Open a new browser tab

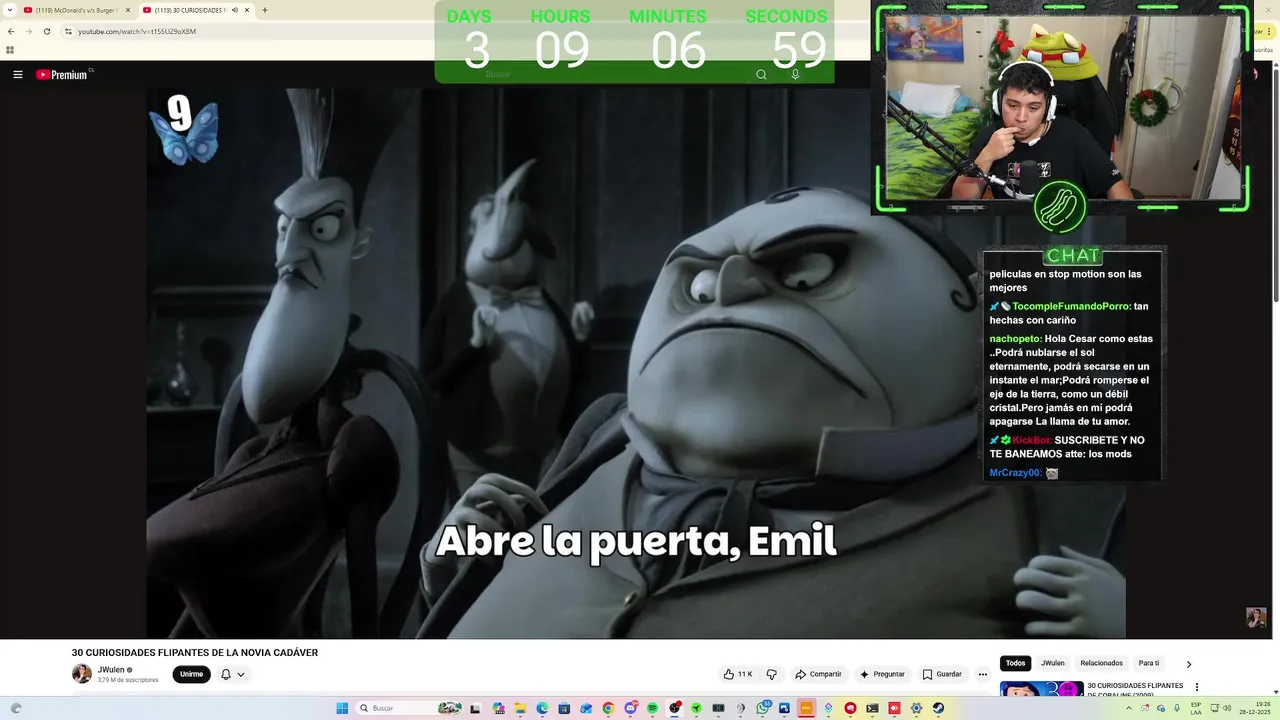coord(264,10)
